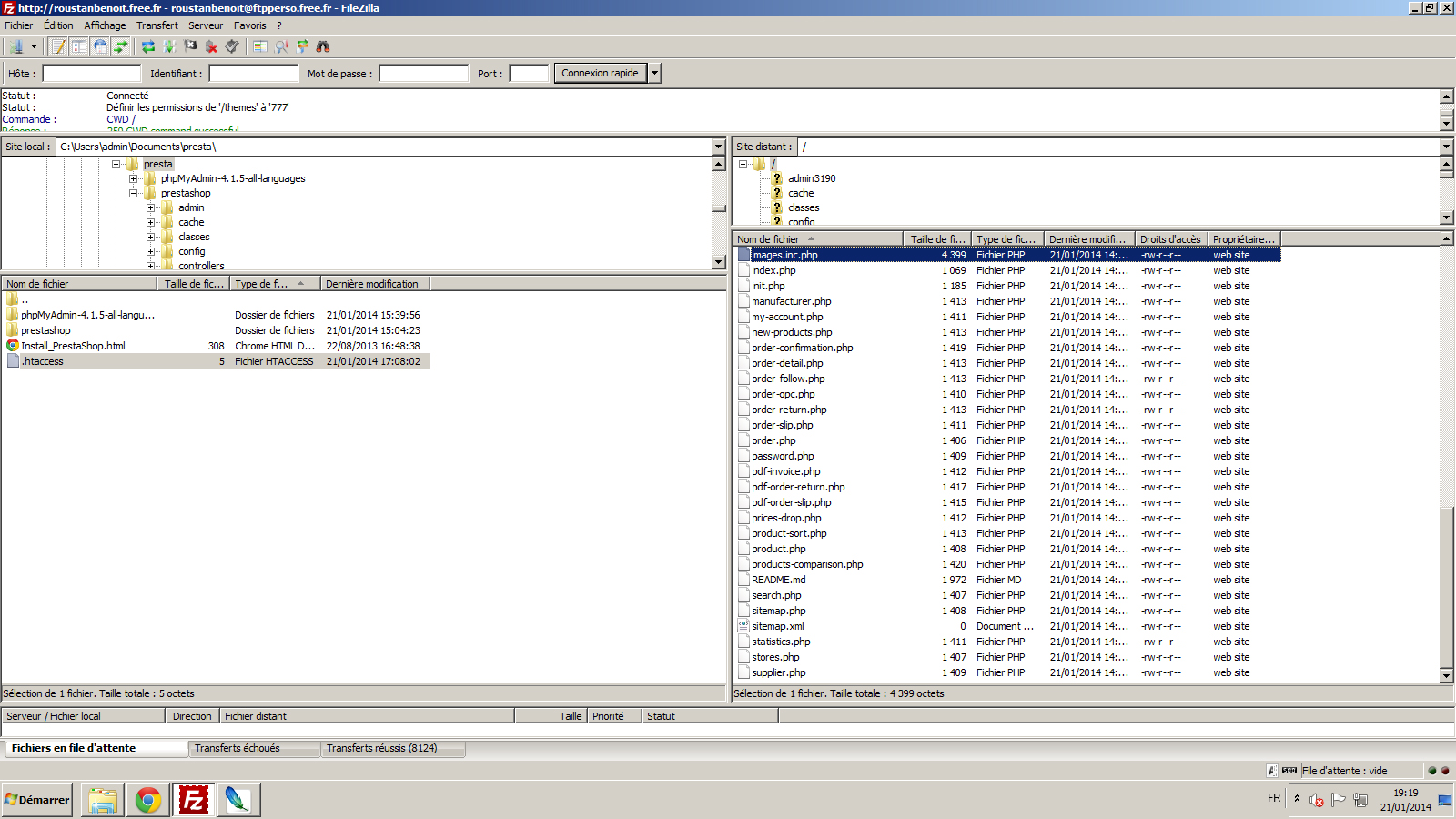Toggle the transfer queue display
This screenshot has width=1456, height=819.
point(121,46)
